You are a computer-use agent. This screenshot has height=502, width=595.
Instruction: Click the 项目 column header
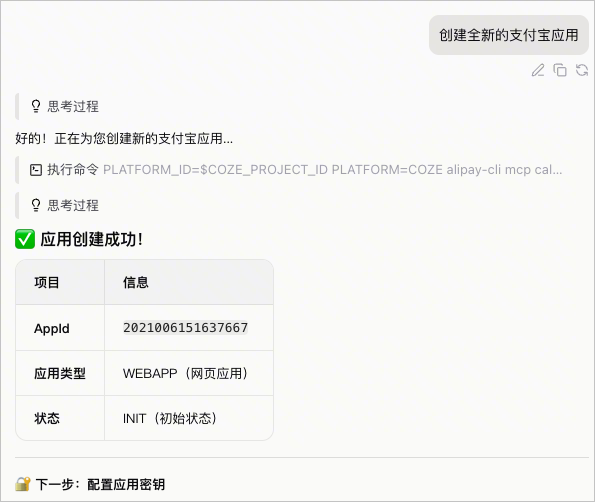pyautogui.click(x=60, y=282)
